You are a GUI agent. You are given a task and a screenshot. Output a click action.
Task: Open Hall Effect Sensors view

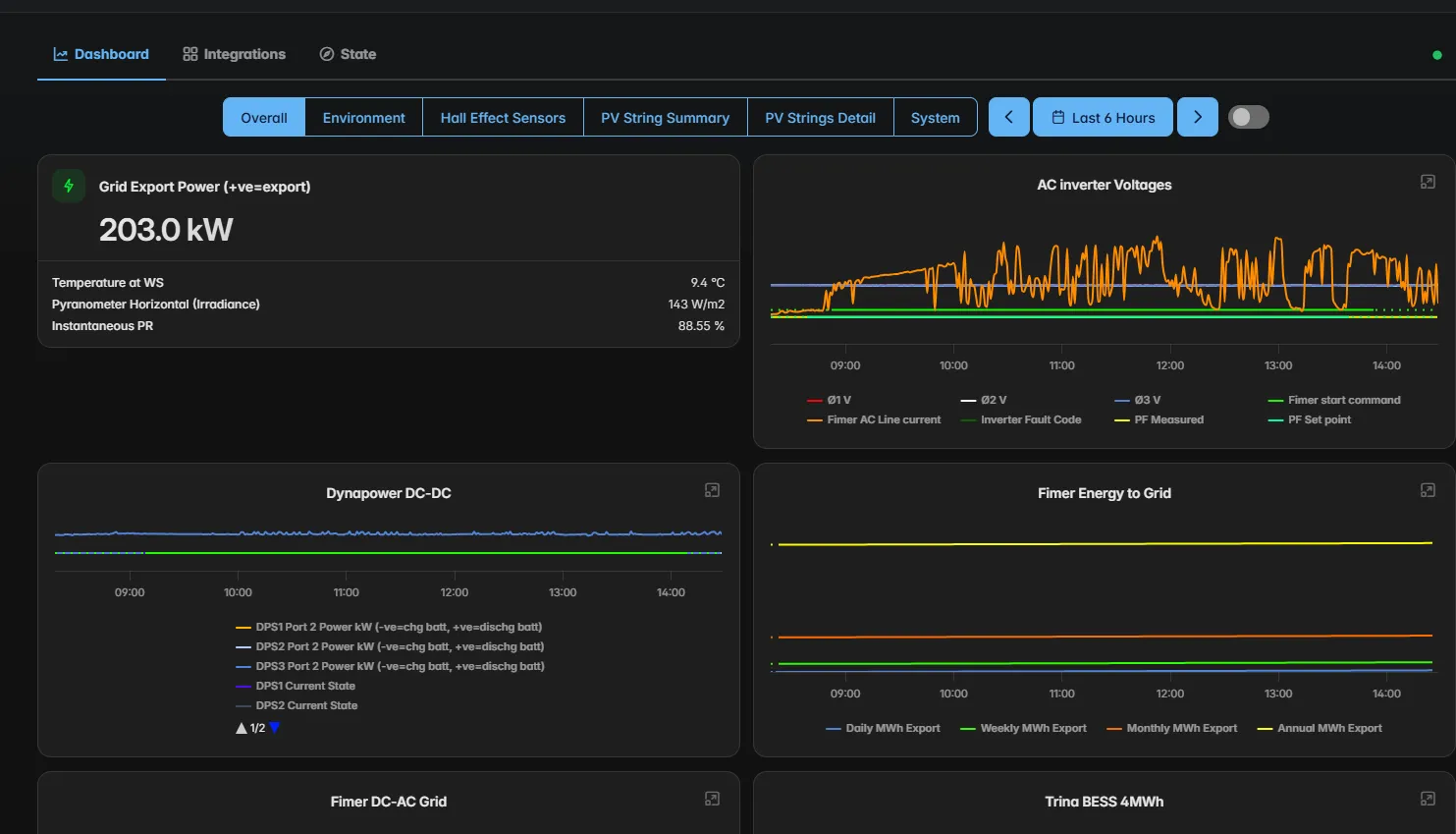pos(503,118)
